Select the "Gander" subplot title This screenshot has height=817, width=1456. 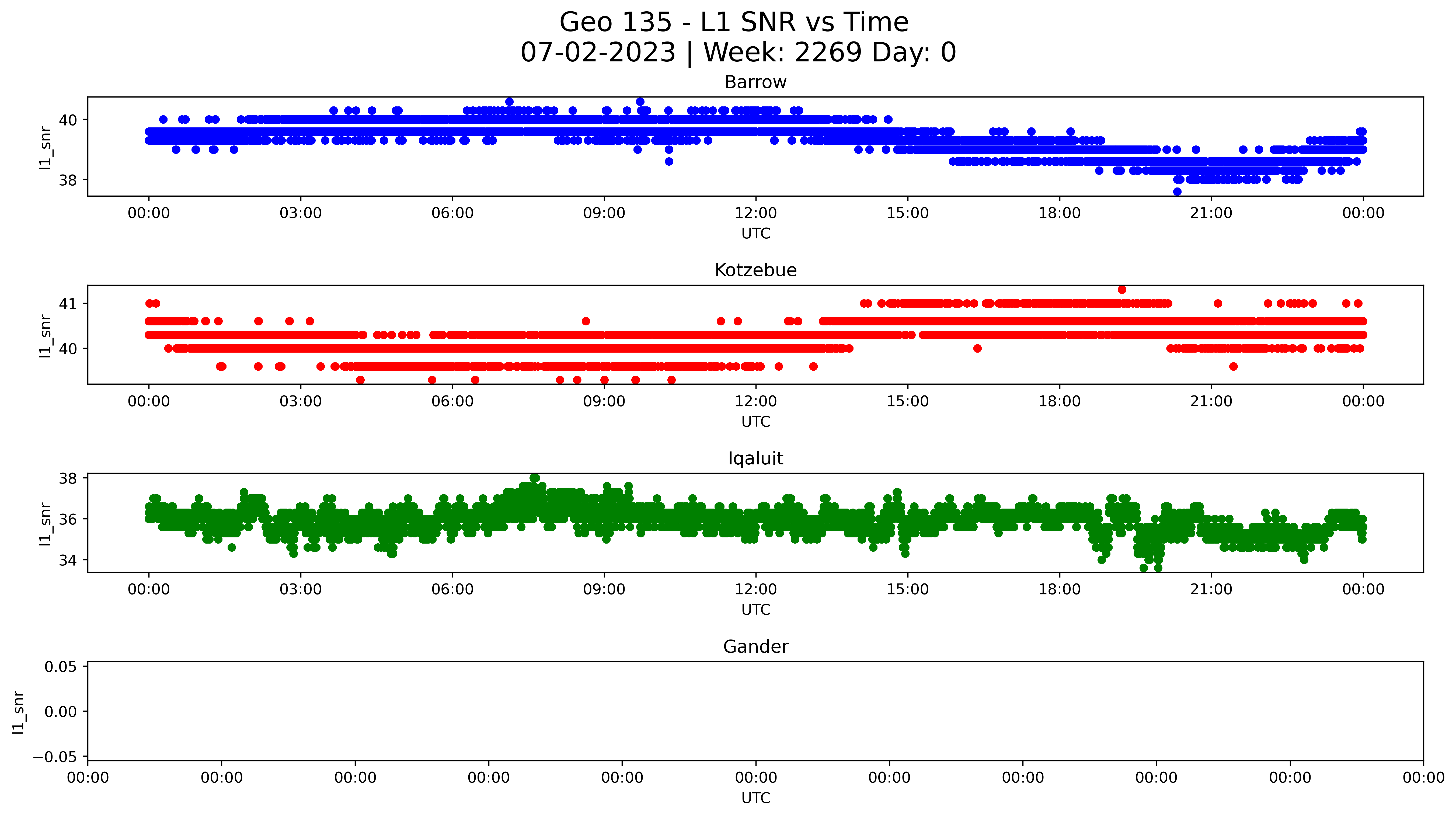click(756, 647)
